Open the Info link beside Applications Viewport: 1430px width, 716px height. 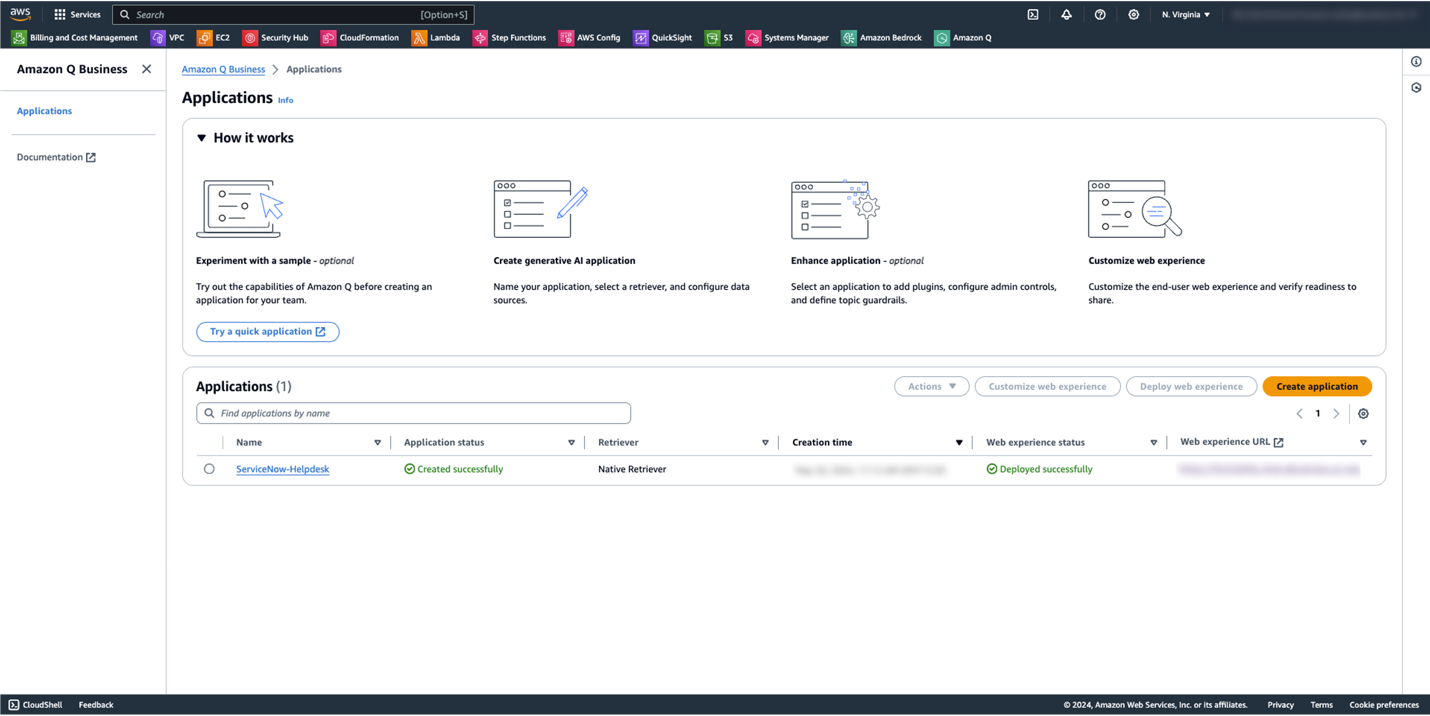(285, 100)
